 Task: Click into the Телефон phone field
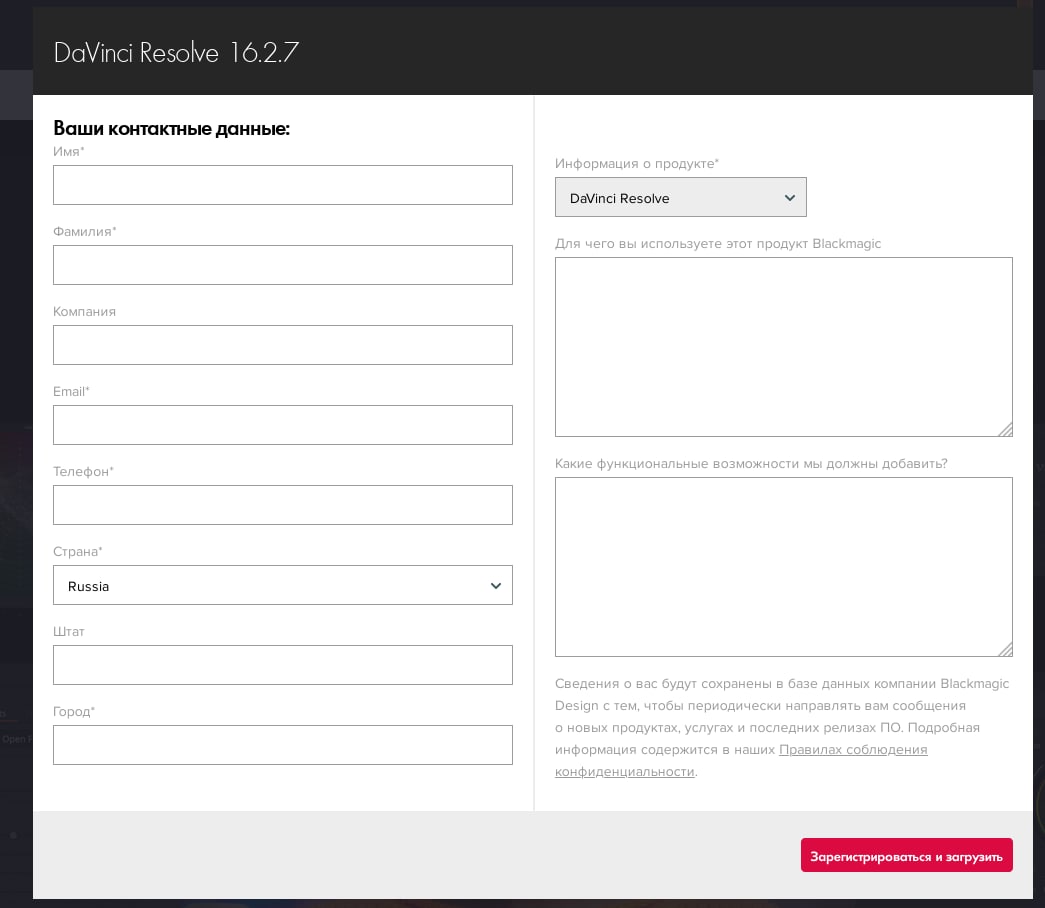click(x=283, y=505)
